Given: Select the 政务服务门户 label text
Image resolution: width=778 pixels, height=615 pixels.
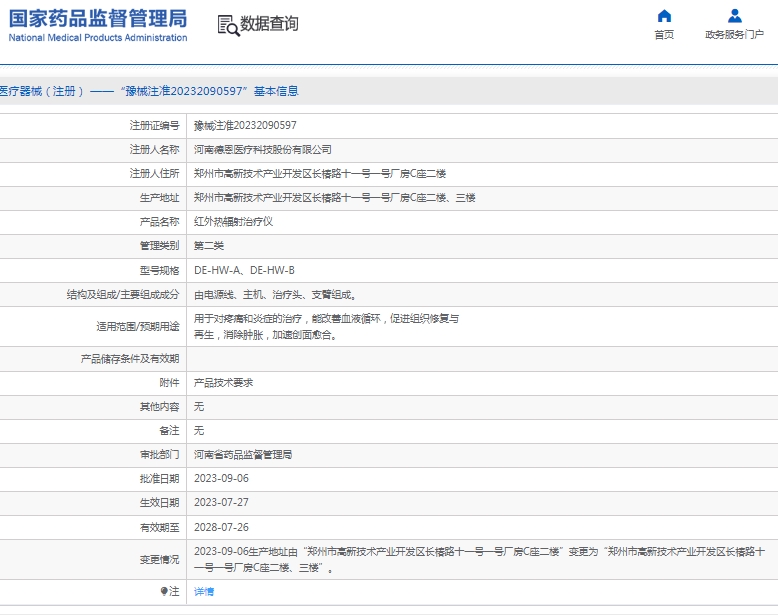Looking at the screenshot, I should tap(734, 34).
